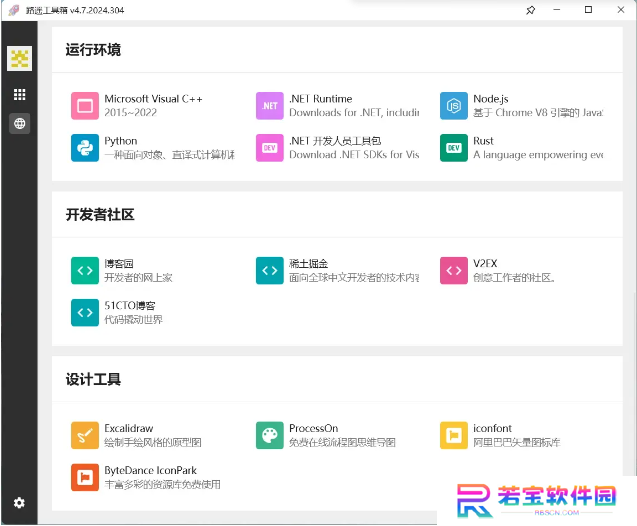Click the 开发者的网上家 description
637x526 pixels.
coord(138,277)
